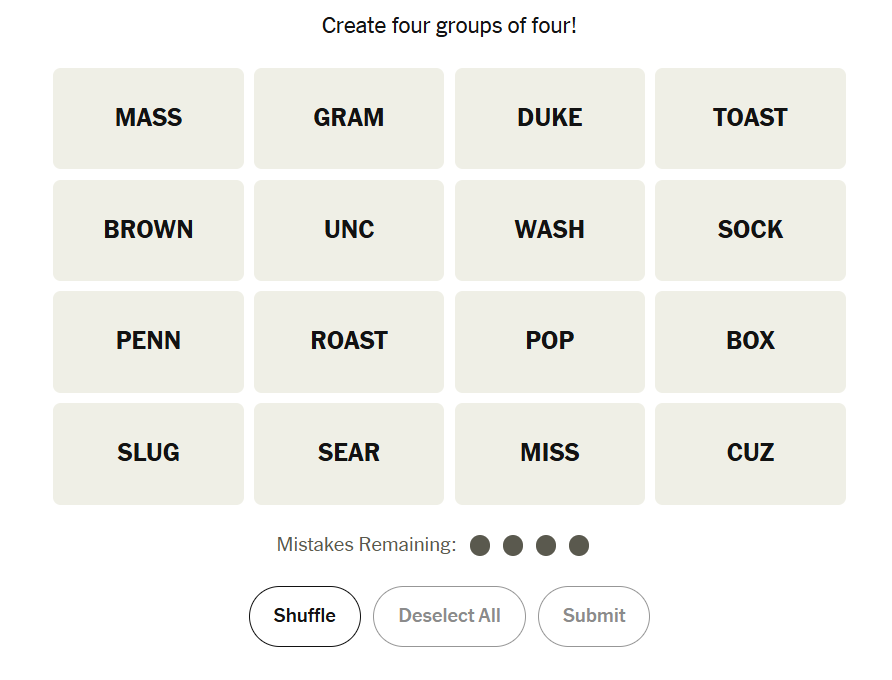Select the SEAR word tile
This screenshot has height=680, width=892.
[349, 453]
